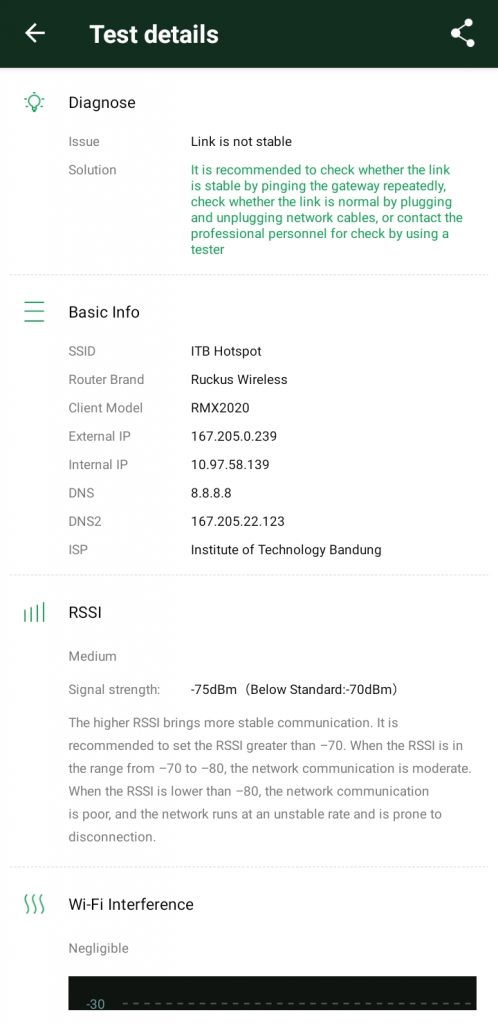Click the RSSI signal bars icon

[34, 613]
